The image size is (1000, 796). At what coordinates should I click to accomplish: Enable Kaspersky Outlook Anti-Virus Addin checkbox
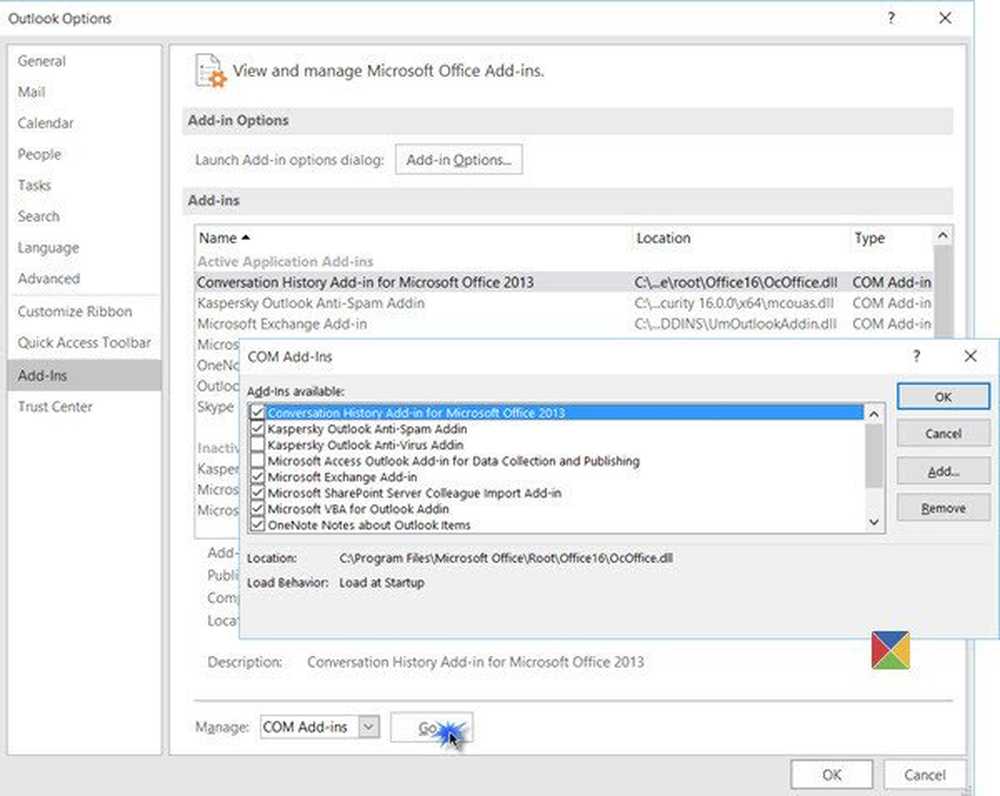tap(258, 445)
